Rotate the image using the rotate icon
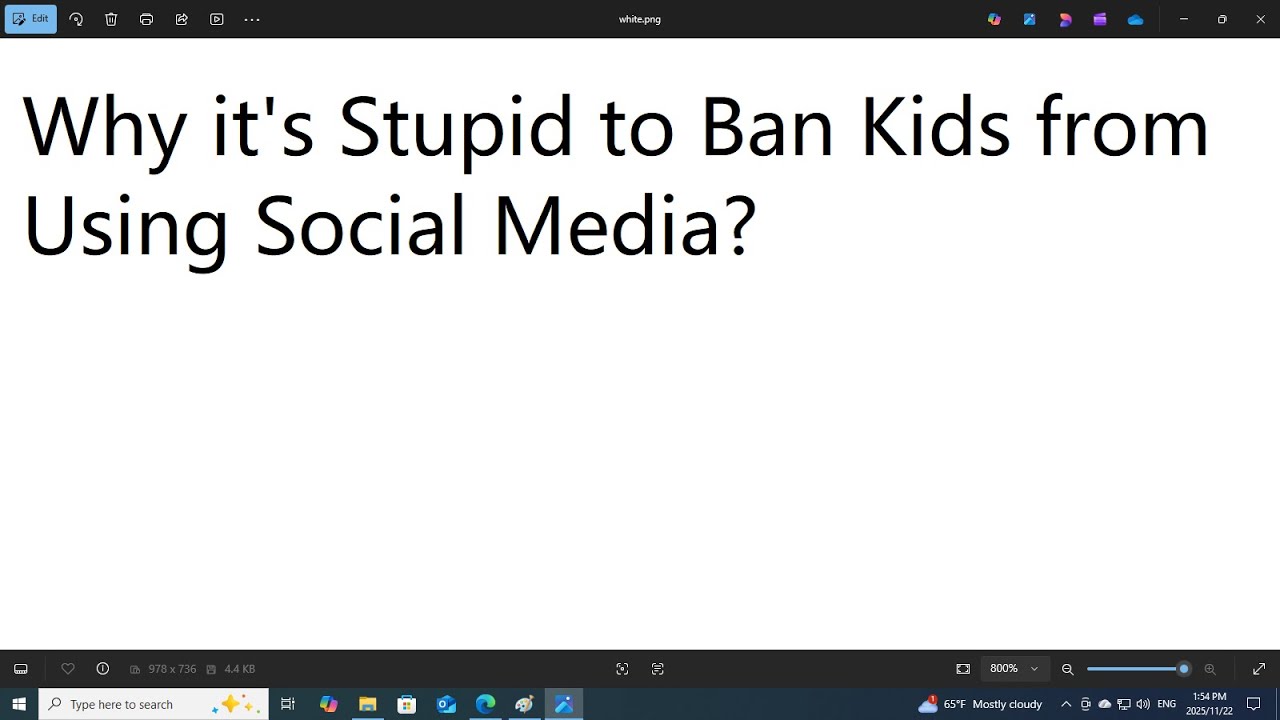 click(76, 19)
